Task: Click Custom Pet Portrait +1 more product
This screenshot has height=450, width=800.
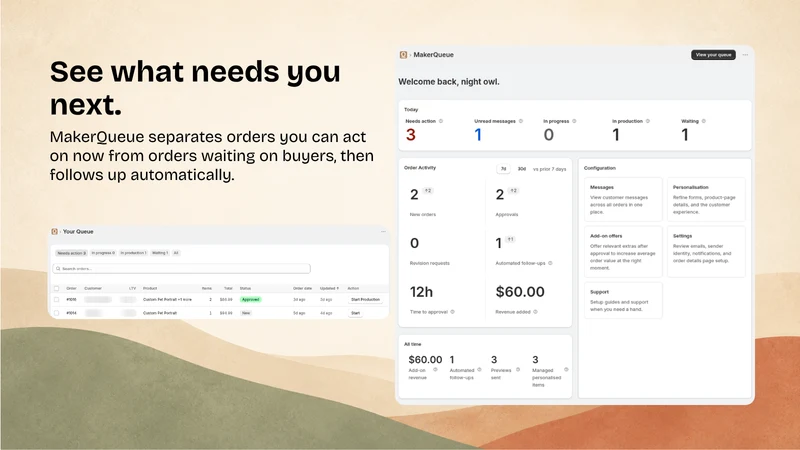Action: point(167,299)
